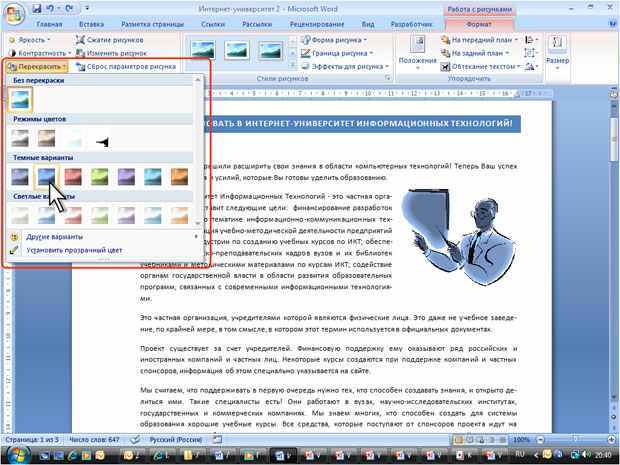Open Обтекание текстом (Text Wrapping)

click(x=480, y=66)
